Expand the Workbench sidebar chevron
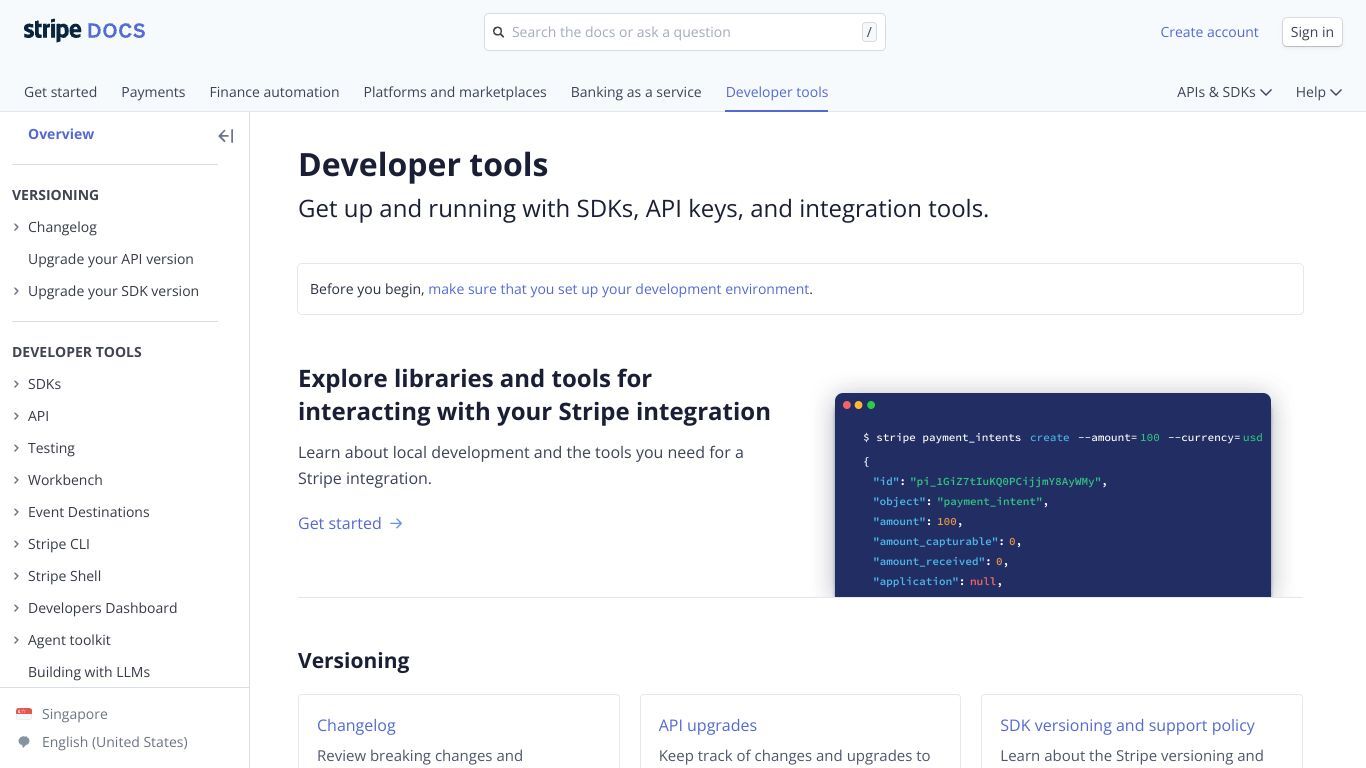The width and height of the screenshot is (1366, 768). [x=16, y=480]
